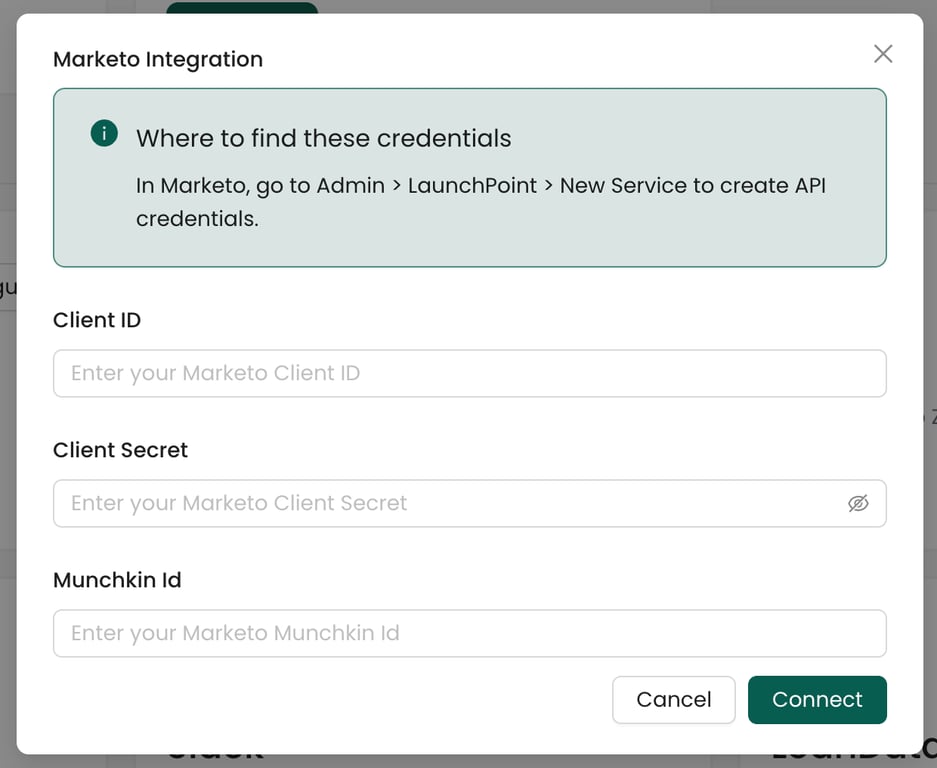Click the info icon in the credentials banner
937x768 pixels.
tap(104, 133)
